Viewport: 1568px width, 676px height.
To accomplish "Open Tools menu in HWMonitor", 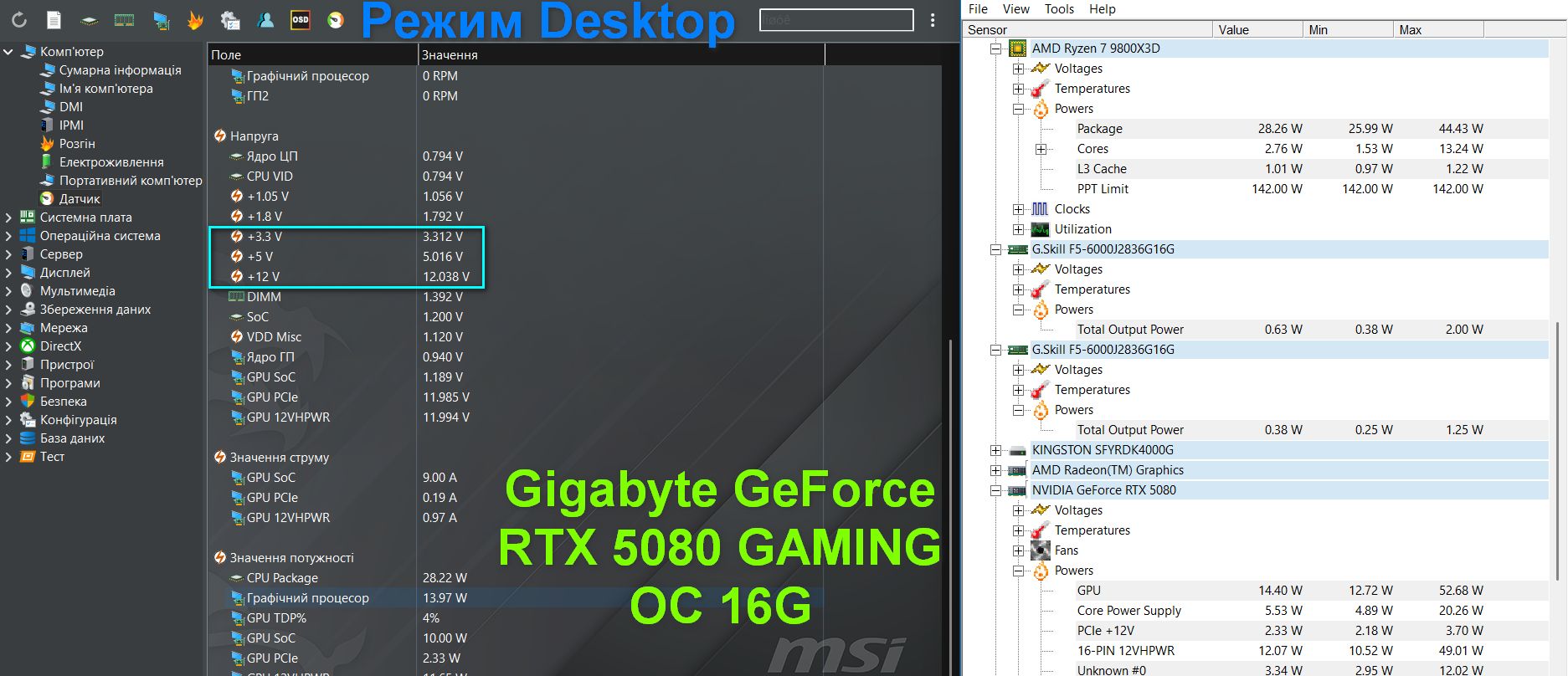I will 1059,9.
